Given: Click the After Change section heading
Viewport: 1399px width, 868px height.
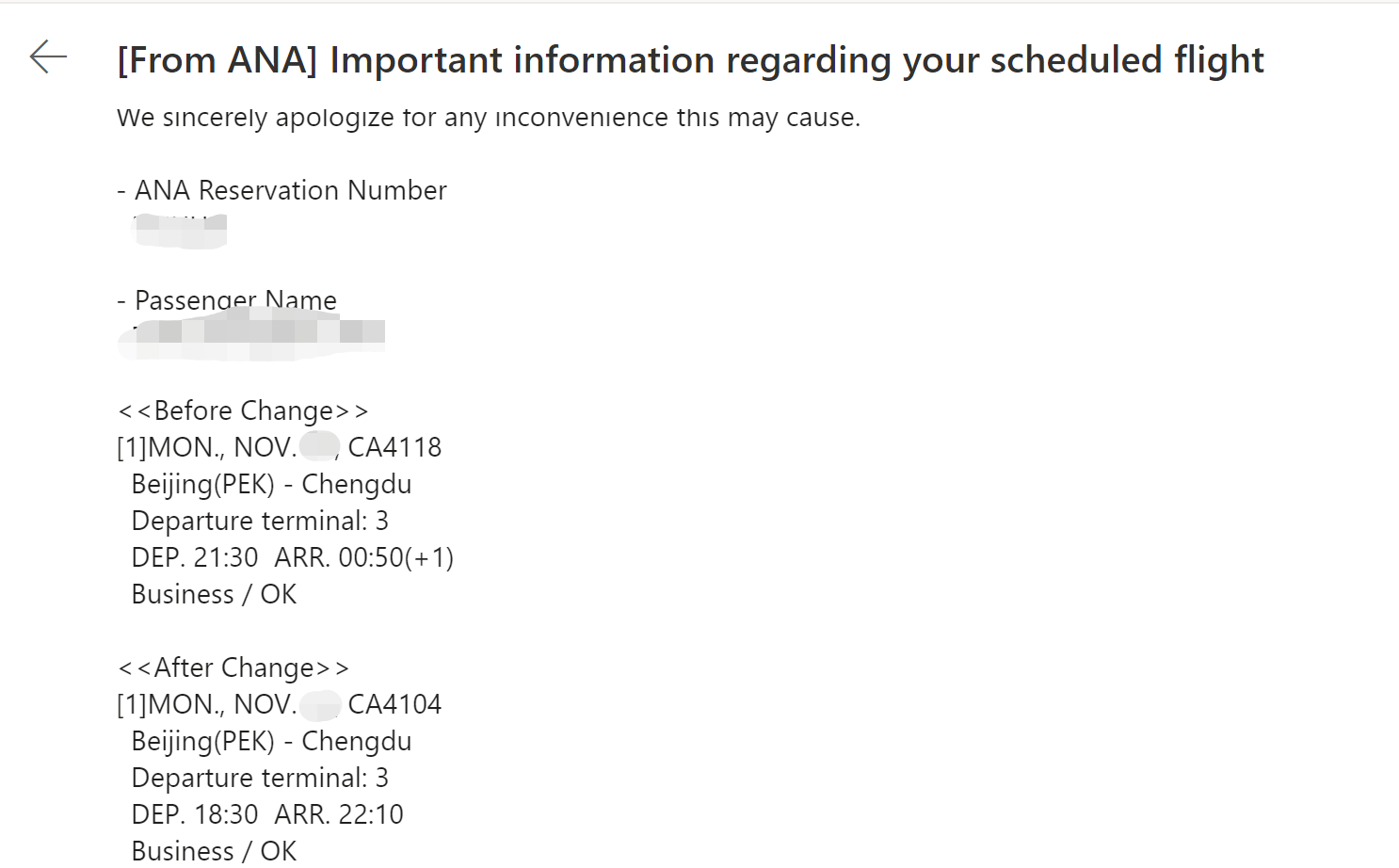Looking at the screenshot, I should click(x=233, y=667).
